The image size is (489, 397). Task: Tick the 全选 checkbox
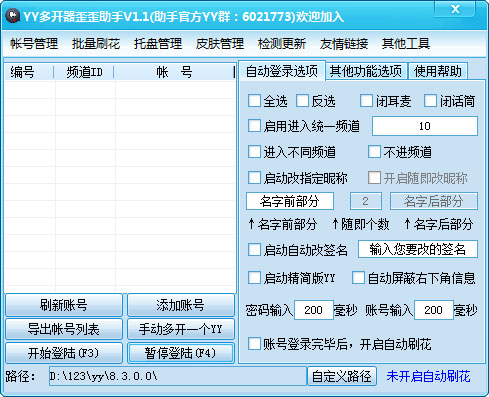pyautogui.click(x=254, y=101)
